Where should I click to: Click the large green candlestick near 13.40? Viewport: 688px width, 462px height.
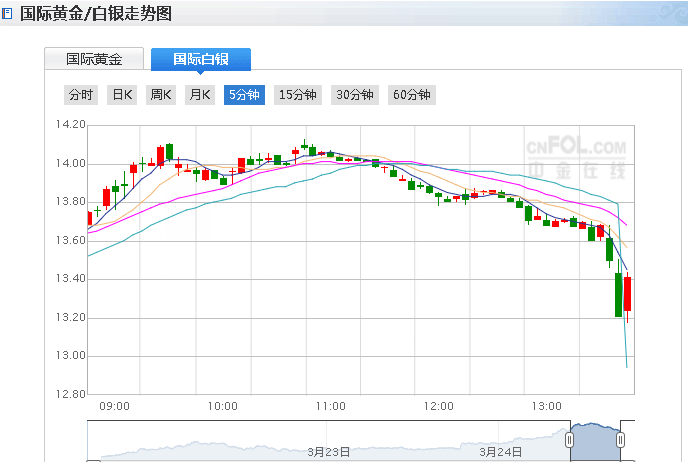[x=619, y=294]
